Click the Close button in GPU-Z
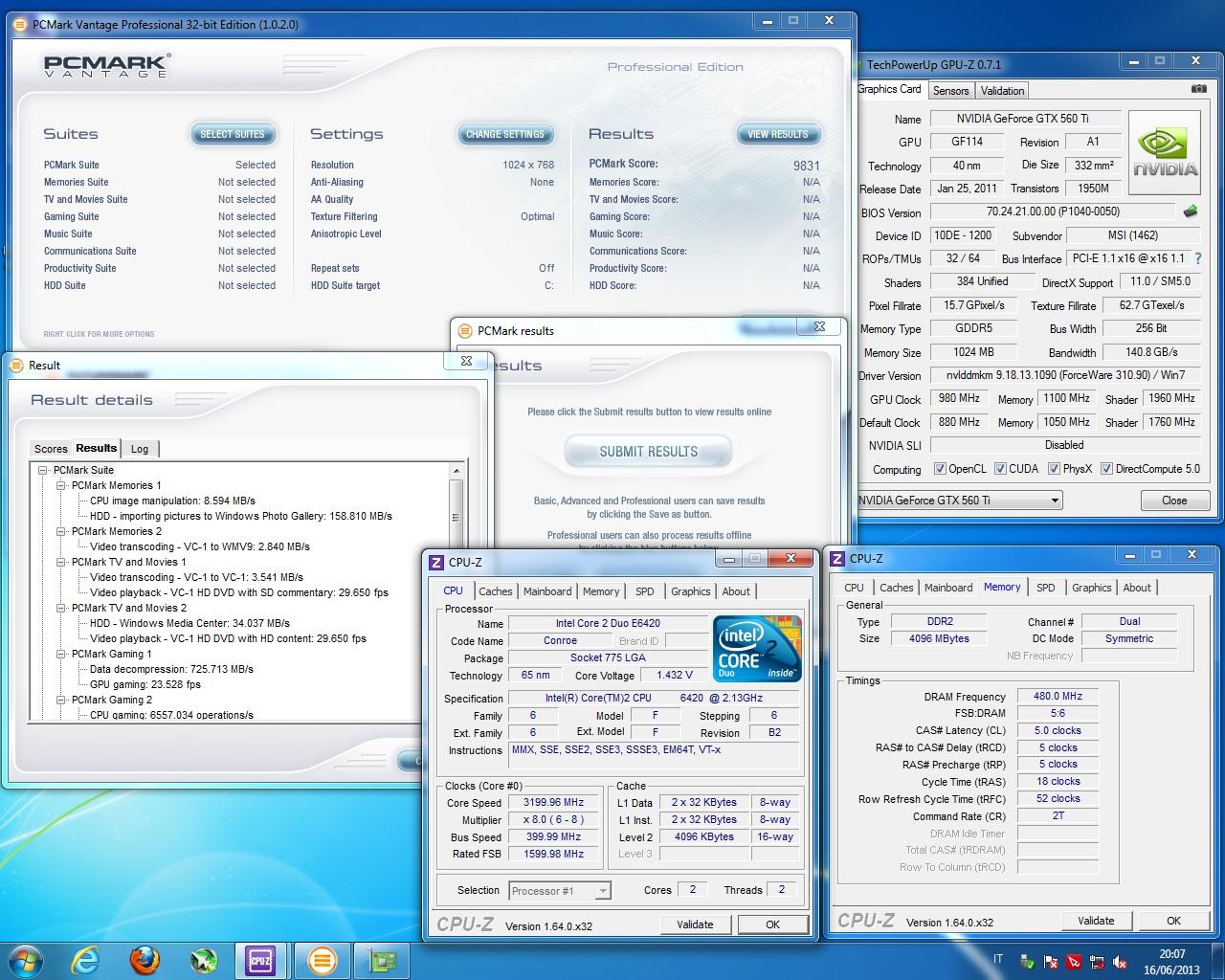Image resolution: width=1225 pixels, height=980 pixels. tap(1174, 501)
